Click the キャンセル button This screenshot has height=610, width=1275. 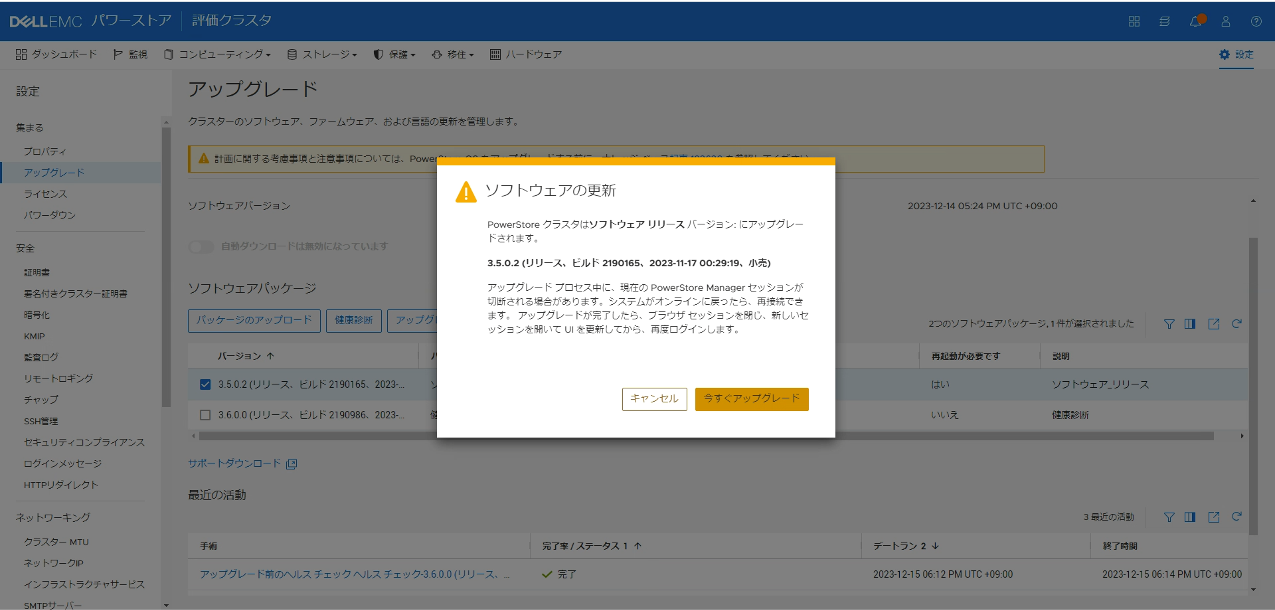(654, 398)
